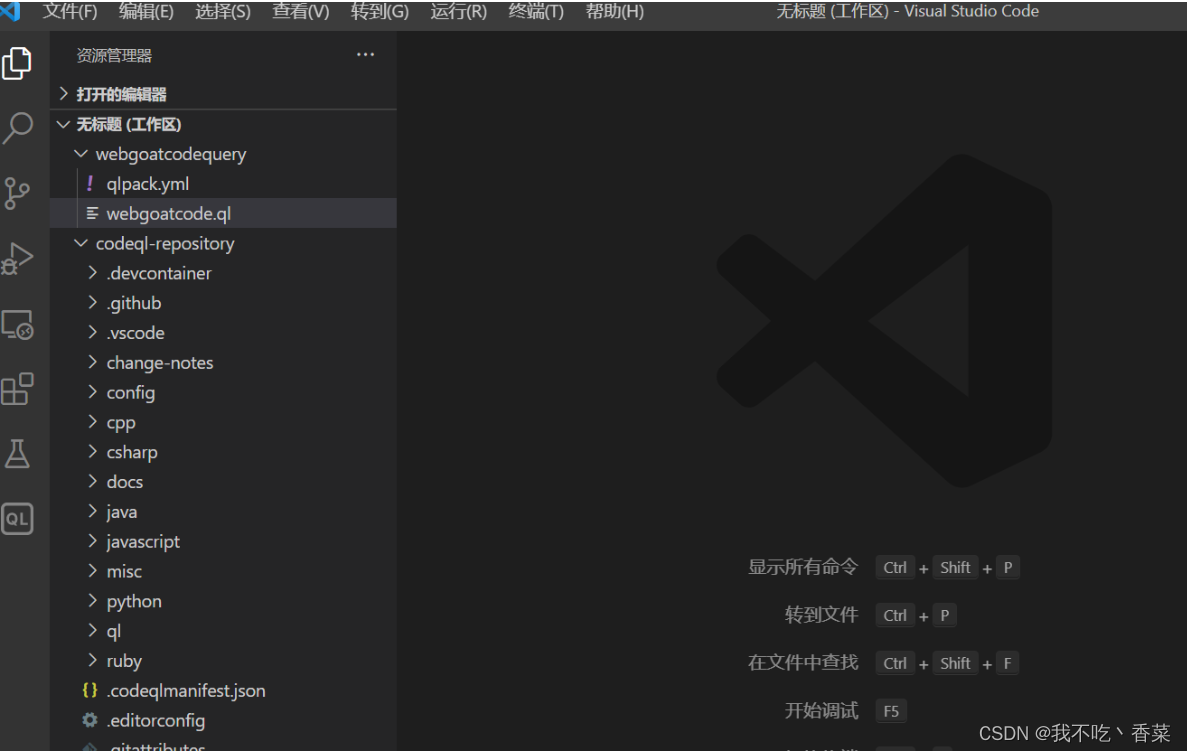Open the .codeqlmanifest.json file

click(x=223, y=690)
